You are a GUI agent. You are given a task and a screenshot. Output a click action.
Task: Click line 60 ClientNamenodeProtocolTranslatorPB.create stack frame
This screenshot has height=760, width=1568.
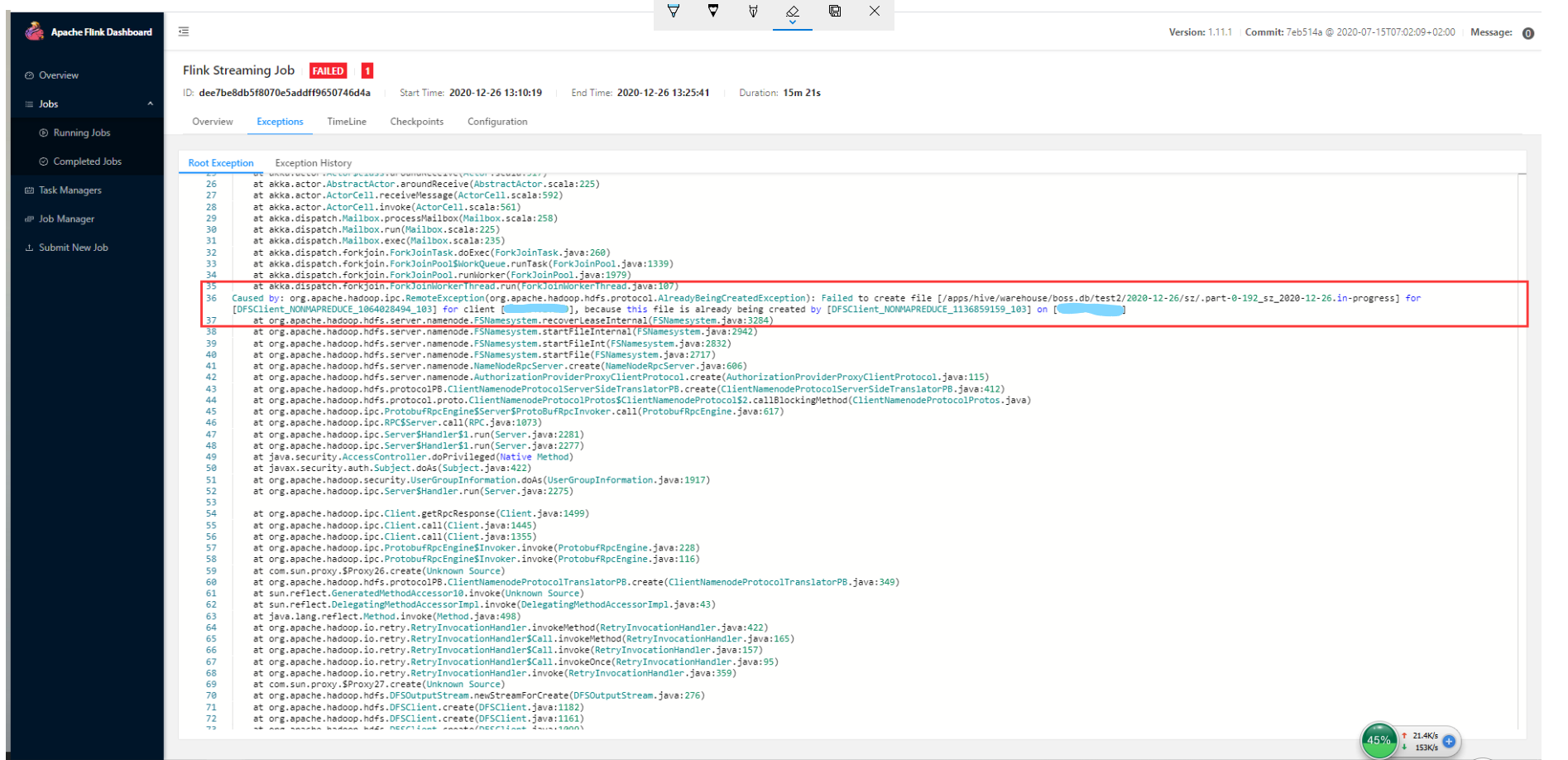(576, 583)
